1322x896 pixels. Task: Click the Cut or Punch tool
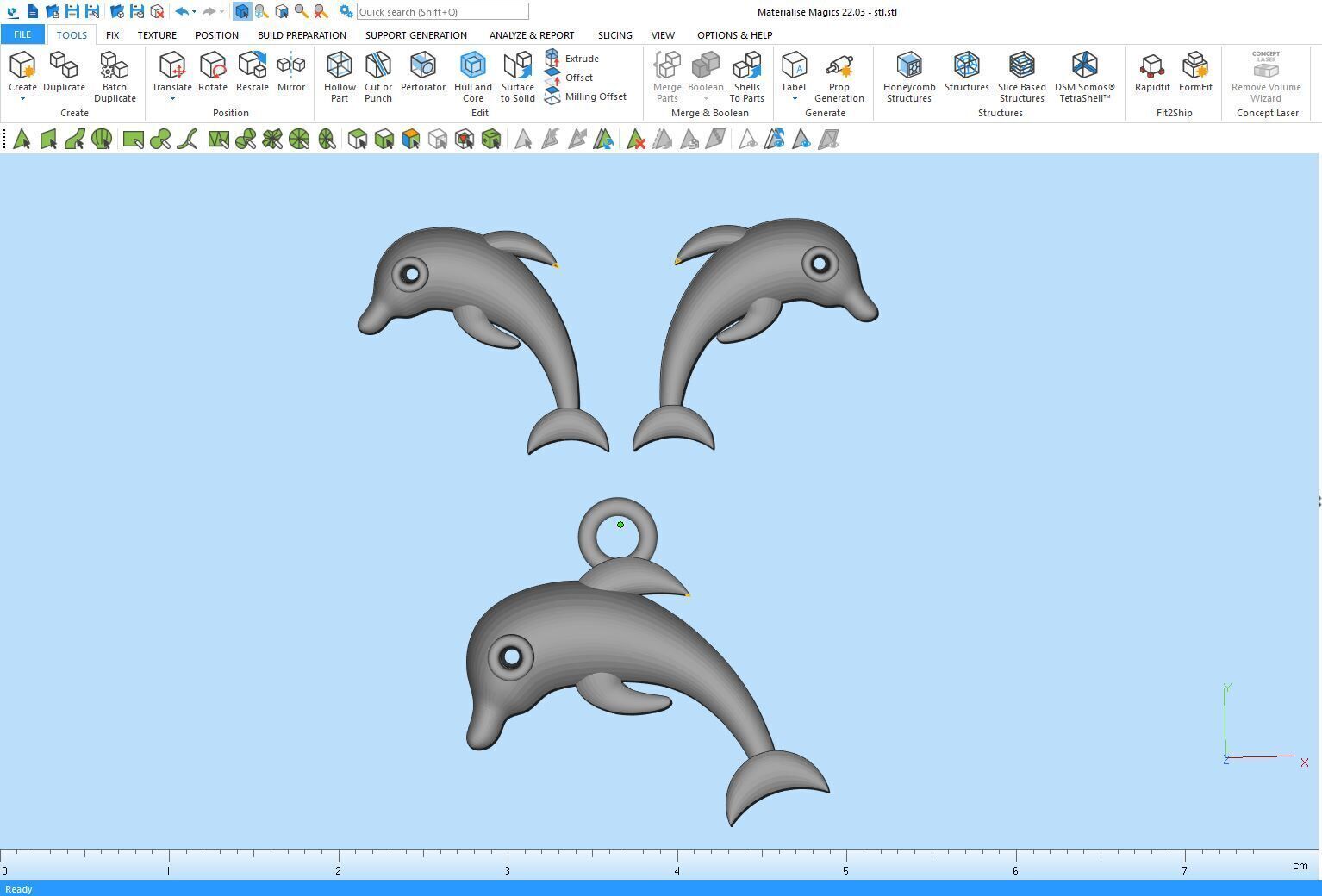pyautogui.click(x=378, y=77)
